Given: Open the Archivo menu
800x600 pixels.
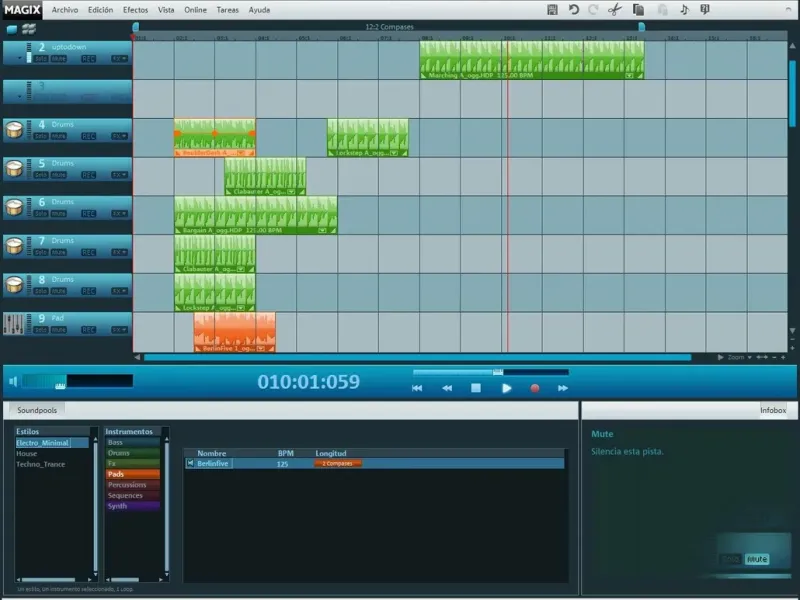Looking at the screenshot, I should 65,10.
